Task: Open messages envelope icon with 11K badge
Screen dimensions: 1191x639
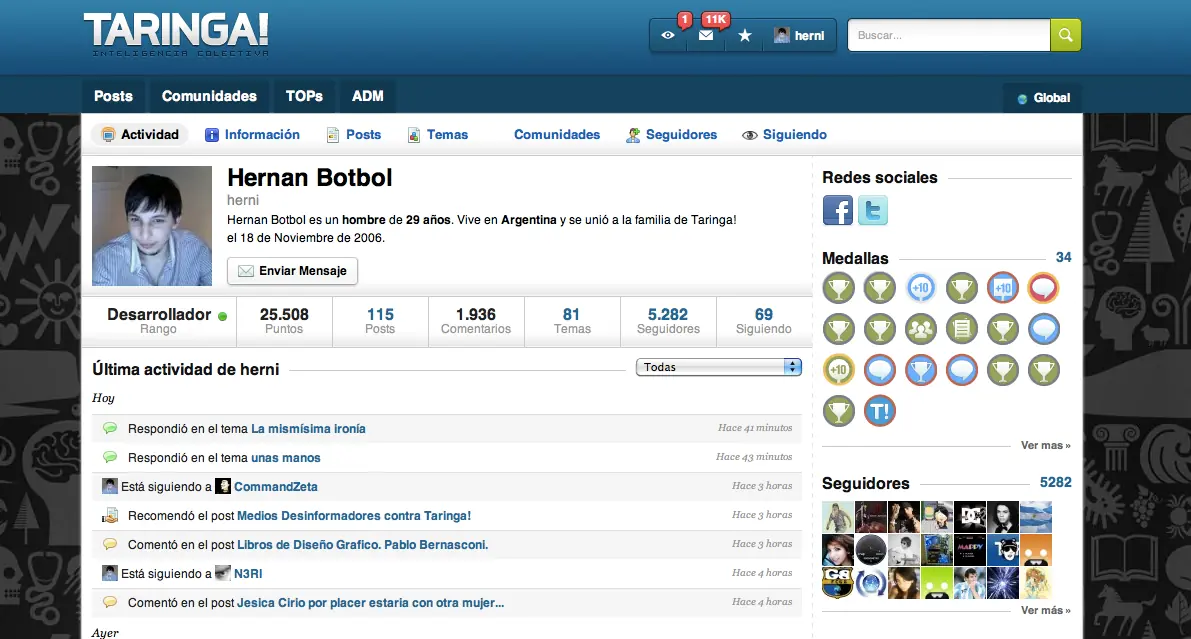Action: (x=706, y=36)
